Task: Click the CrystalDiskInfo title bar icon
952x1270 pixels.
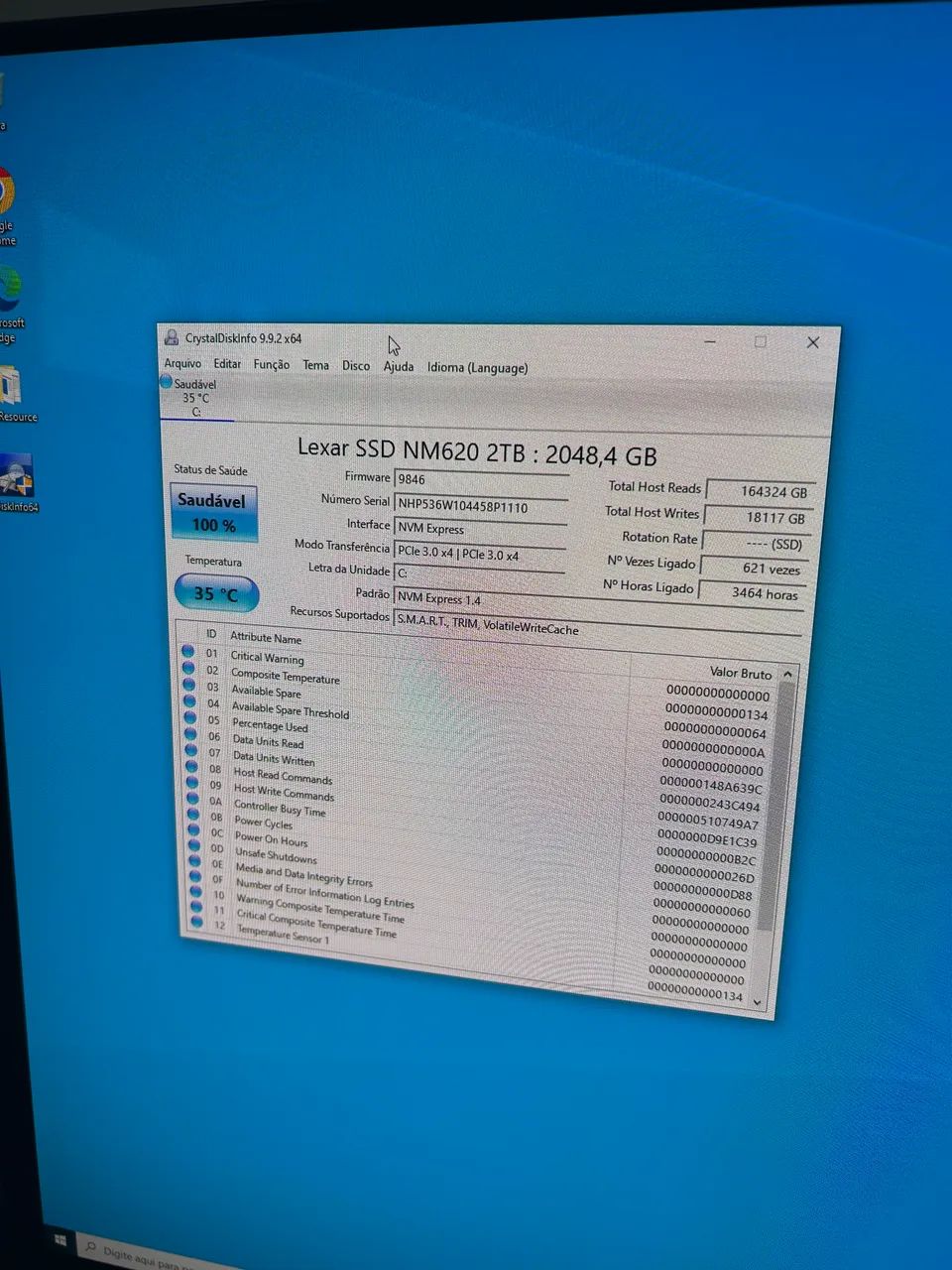Action: pyautogui.click(x=172, y=337)
